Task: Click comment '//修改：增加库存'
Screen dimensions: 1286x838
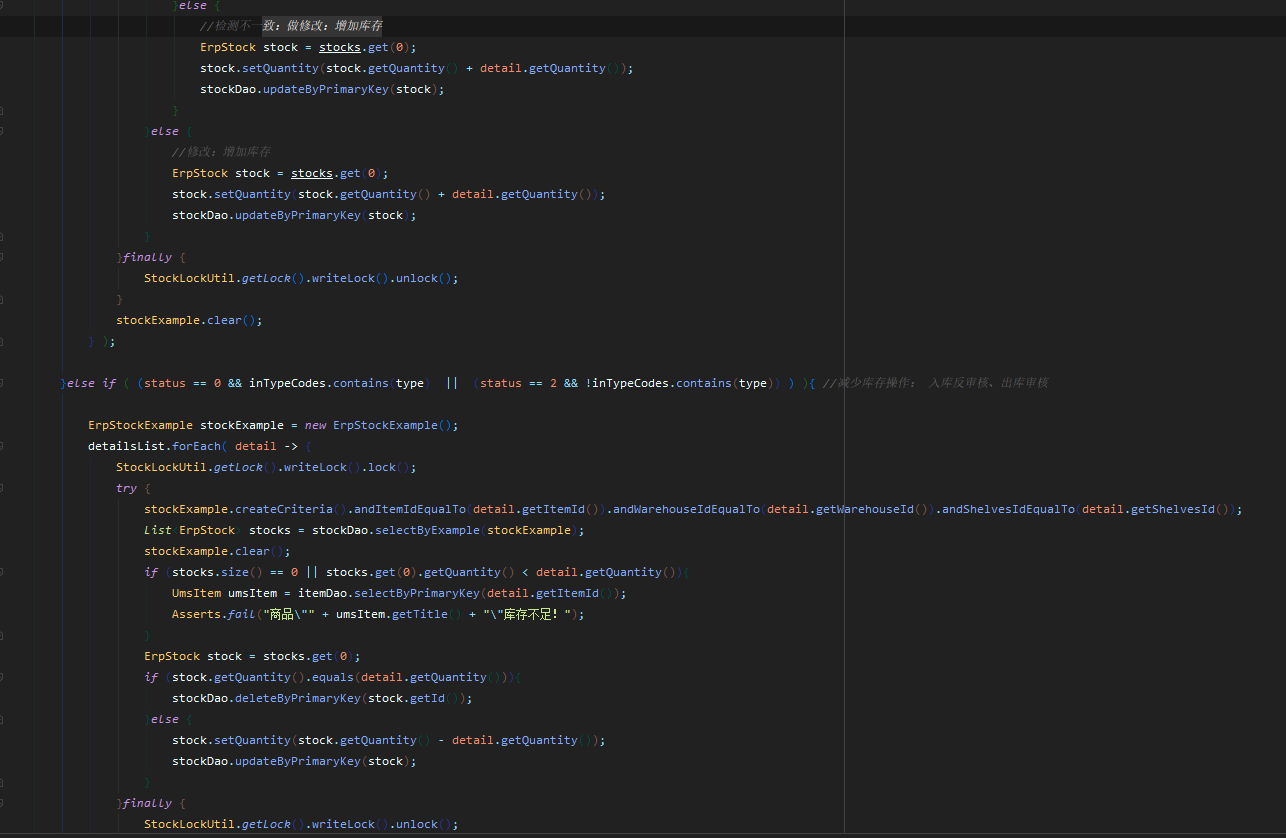Action: click(x=221, y=152)
